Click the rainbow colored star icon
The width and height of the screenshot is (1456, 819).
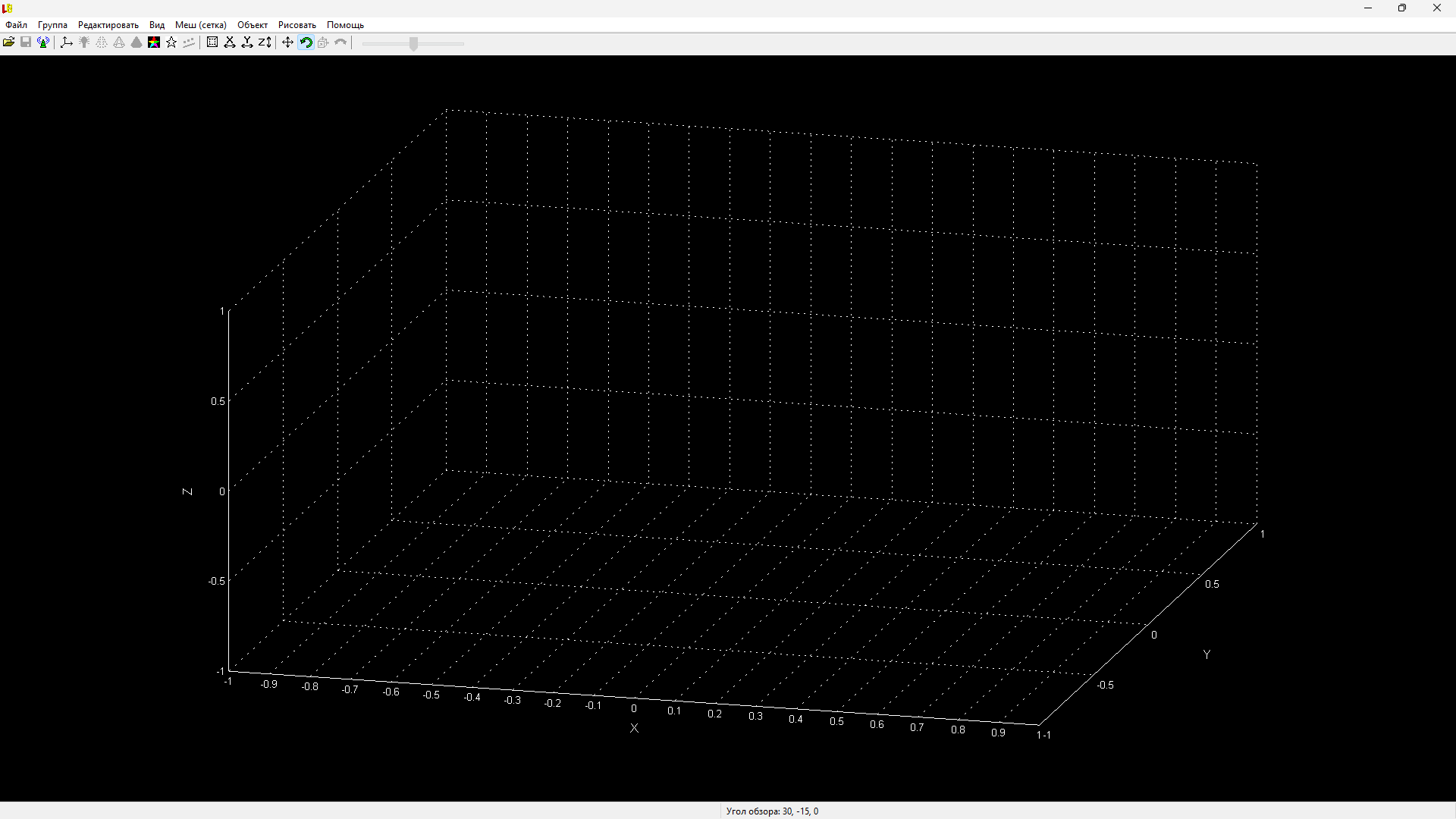pyautogui.click(x=154, y=42)
